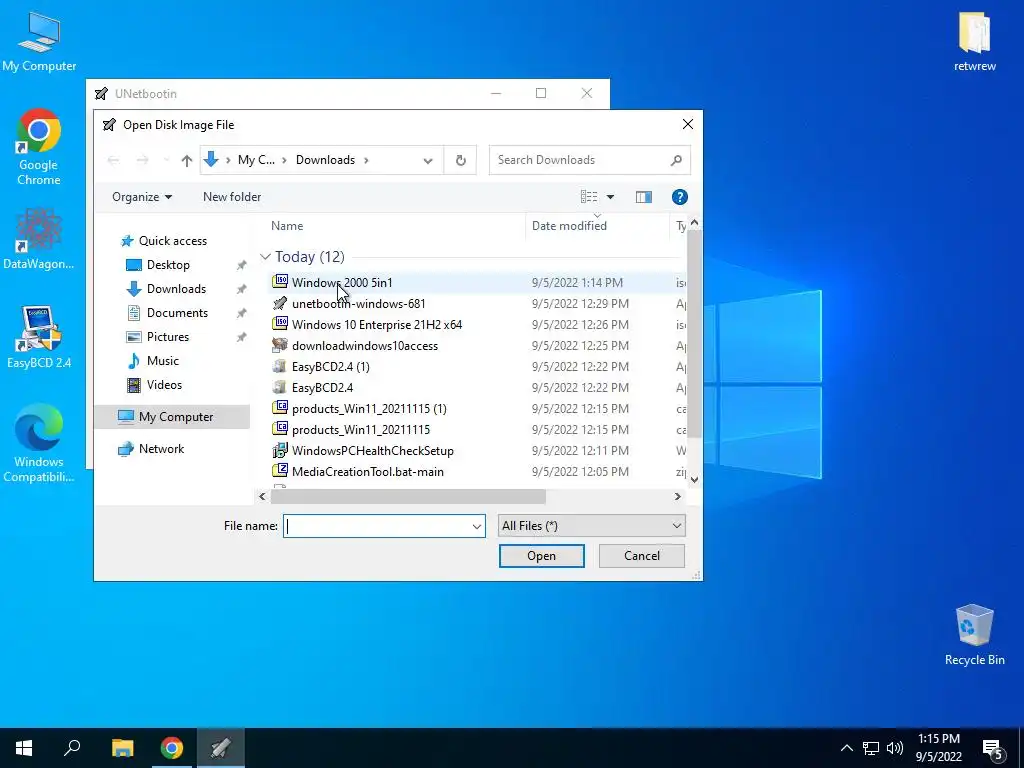Select Desktop in navigation pane
This screenshot has width=1024, height=768.
click(x=168, y=265)
